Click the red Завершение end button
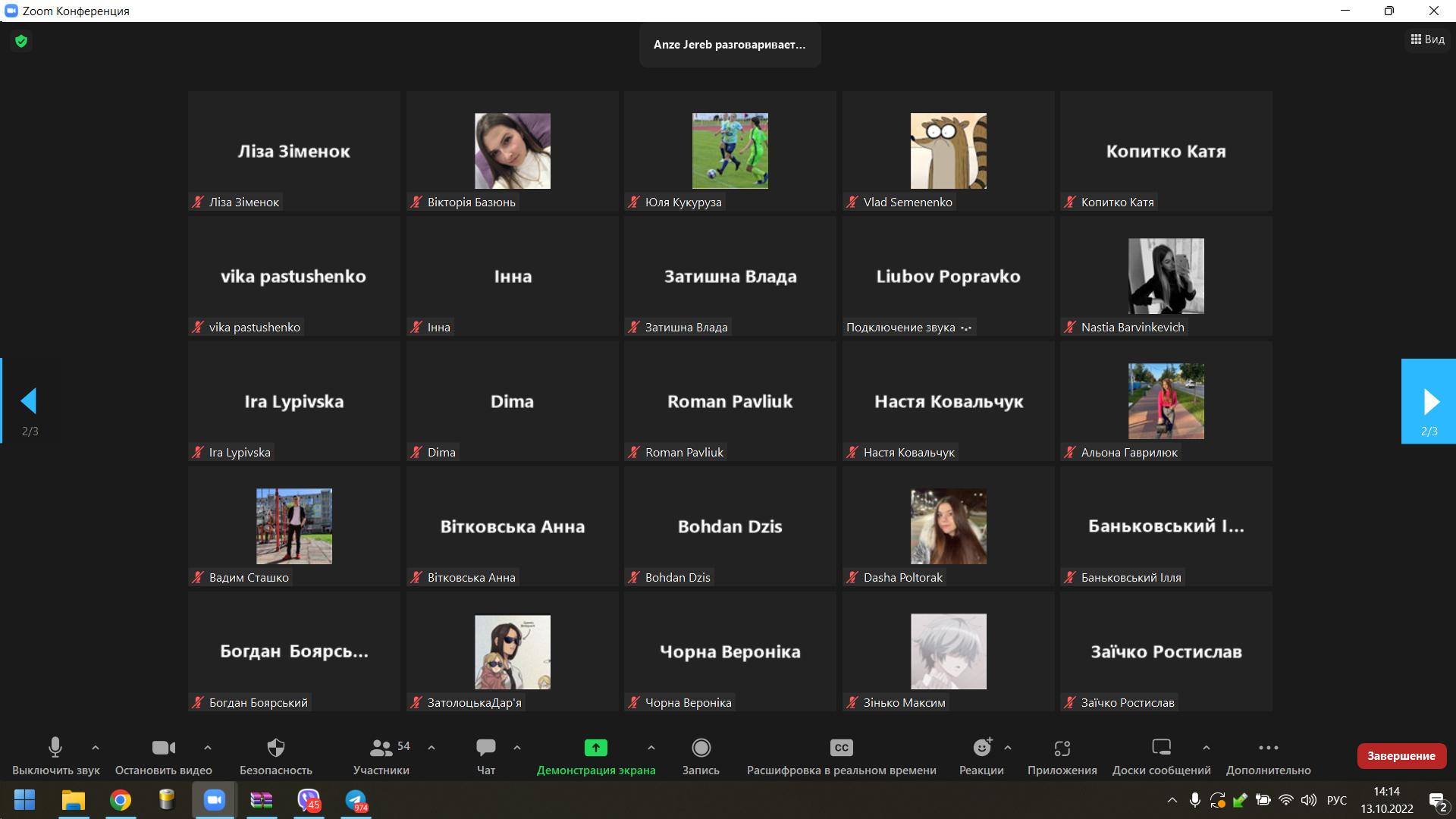1456x819 pixels. [x=1401, y=755]
